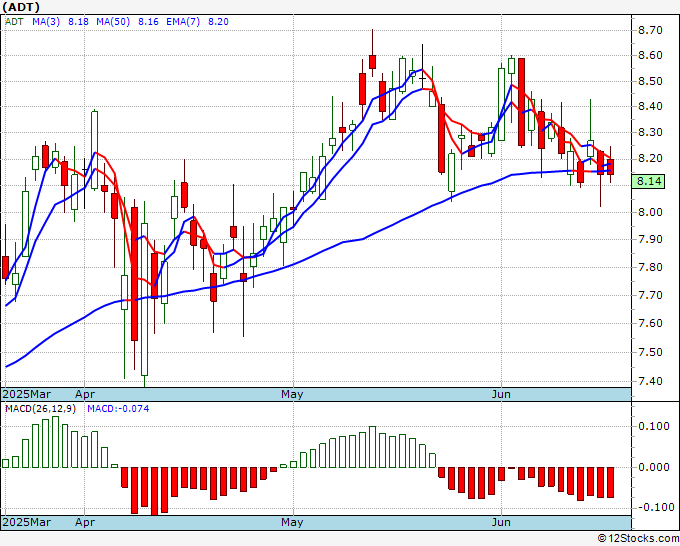Screen dimensions: 680x546
Task: Select the MA(3) value 8.18
Action: point(78,22)
